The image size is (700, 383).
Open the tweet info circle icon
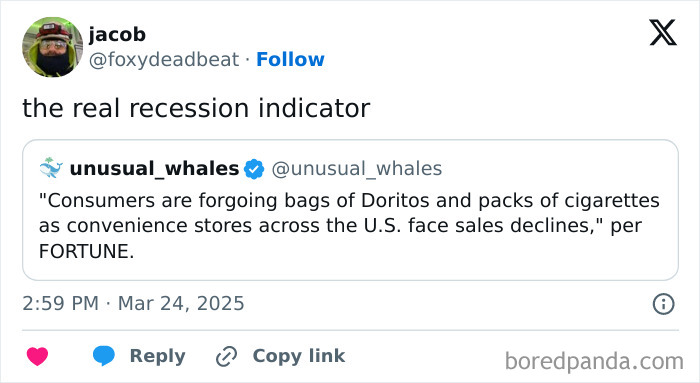click(x=663, y=304)
